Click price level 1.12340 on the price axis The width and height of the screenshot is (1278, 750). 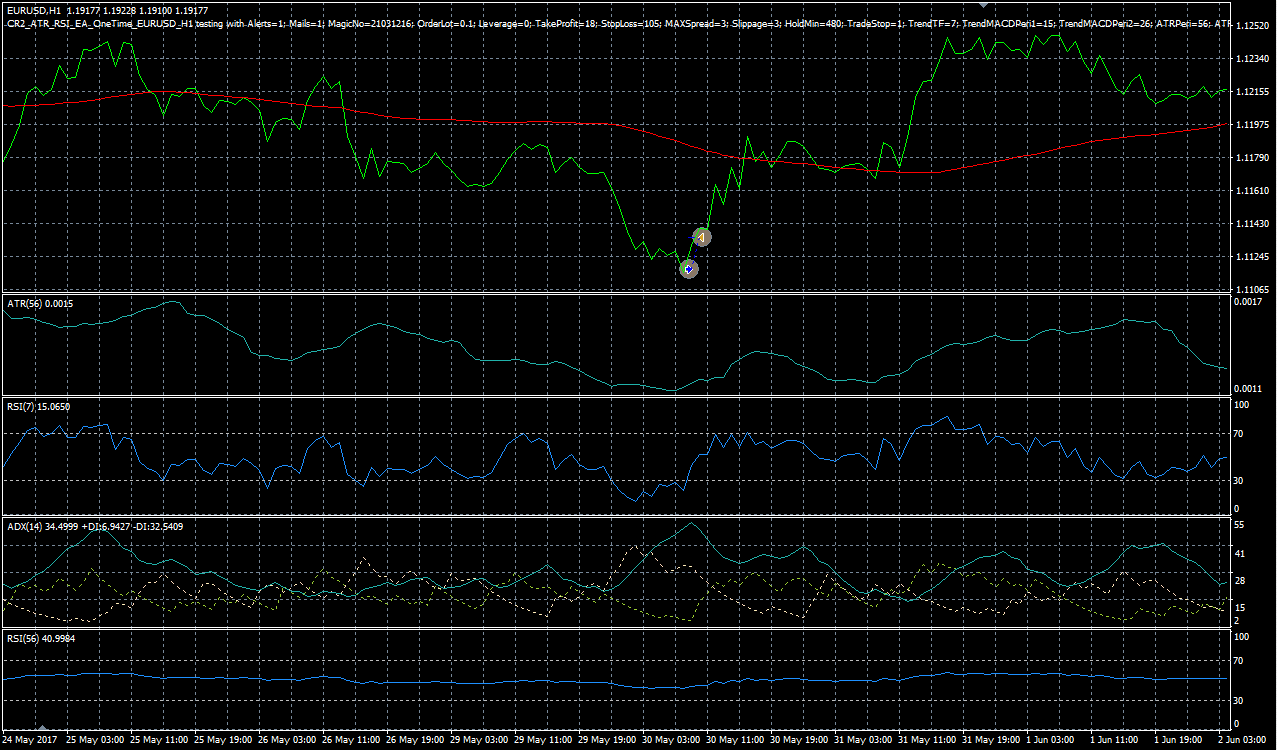click(1253, 59)
